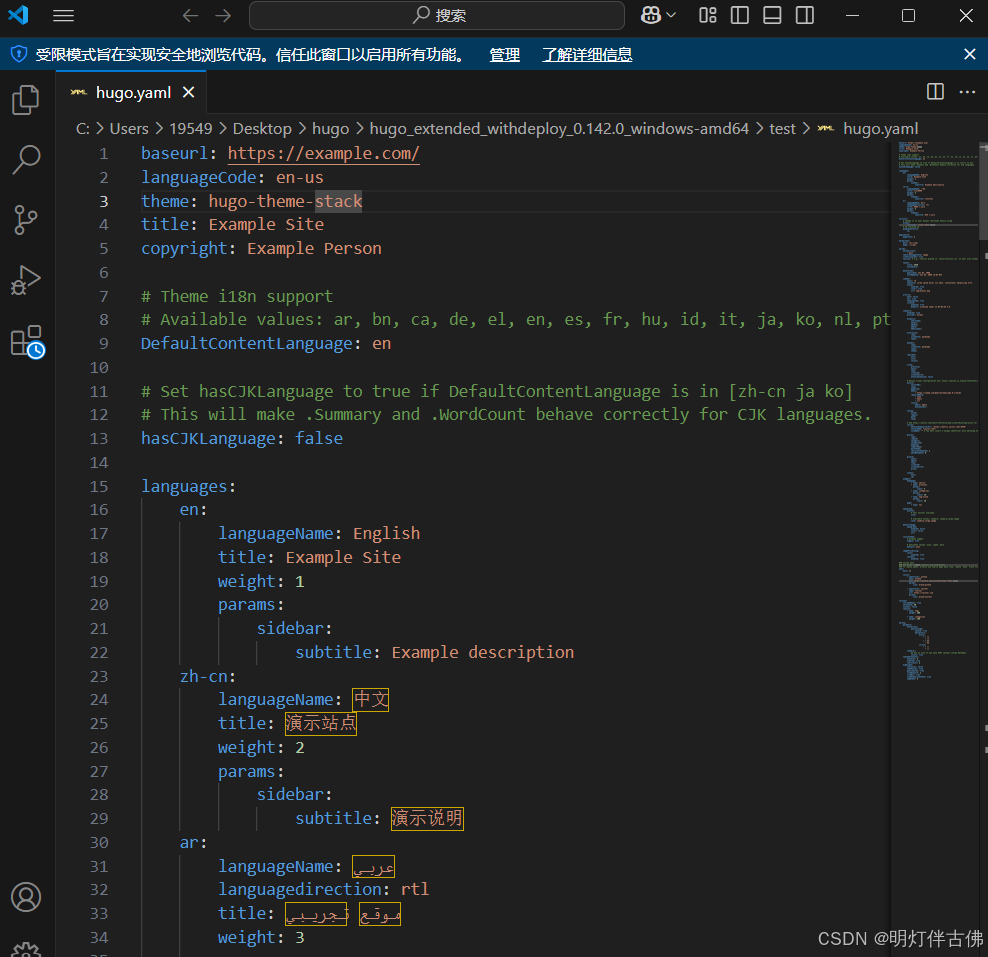Click the 中文 value
This screenshot has height=957, width=988.
pos(370,700)
